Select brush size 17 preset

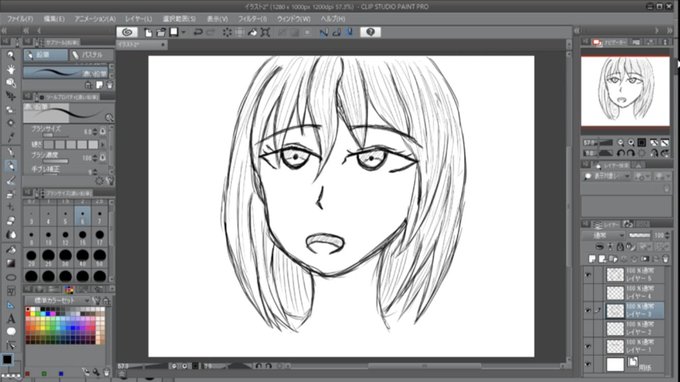click(99, 237)
